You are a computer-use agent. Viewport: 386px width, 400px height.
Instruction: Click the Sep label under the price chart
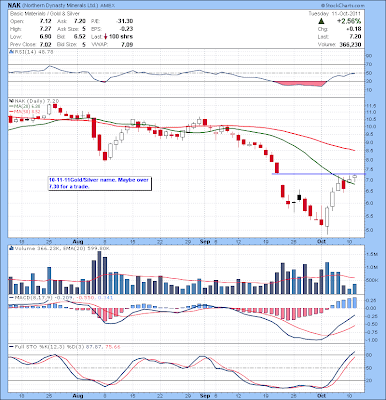click(x=204, y=241)
